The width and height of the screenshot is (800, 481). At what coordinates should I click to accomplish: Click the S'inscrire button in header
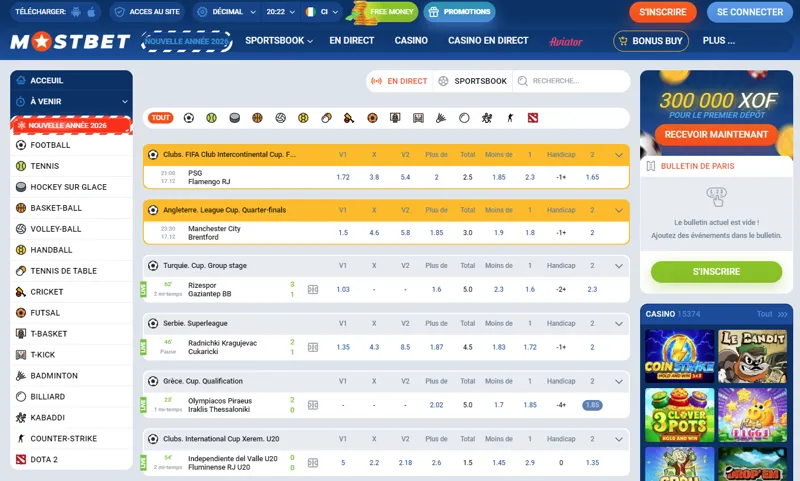coord(662,12)
